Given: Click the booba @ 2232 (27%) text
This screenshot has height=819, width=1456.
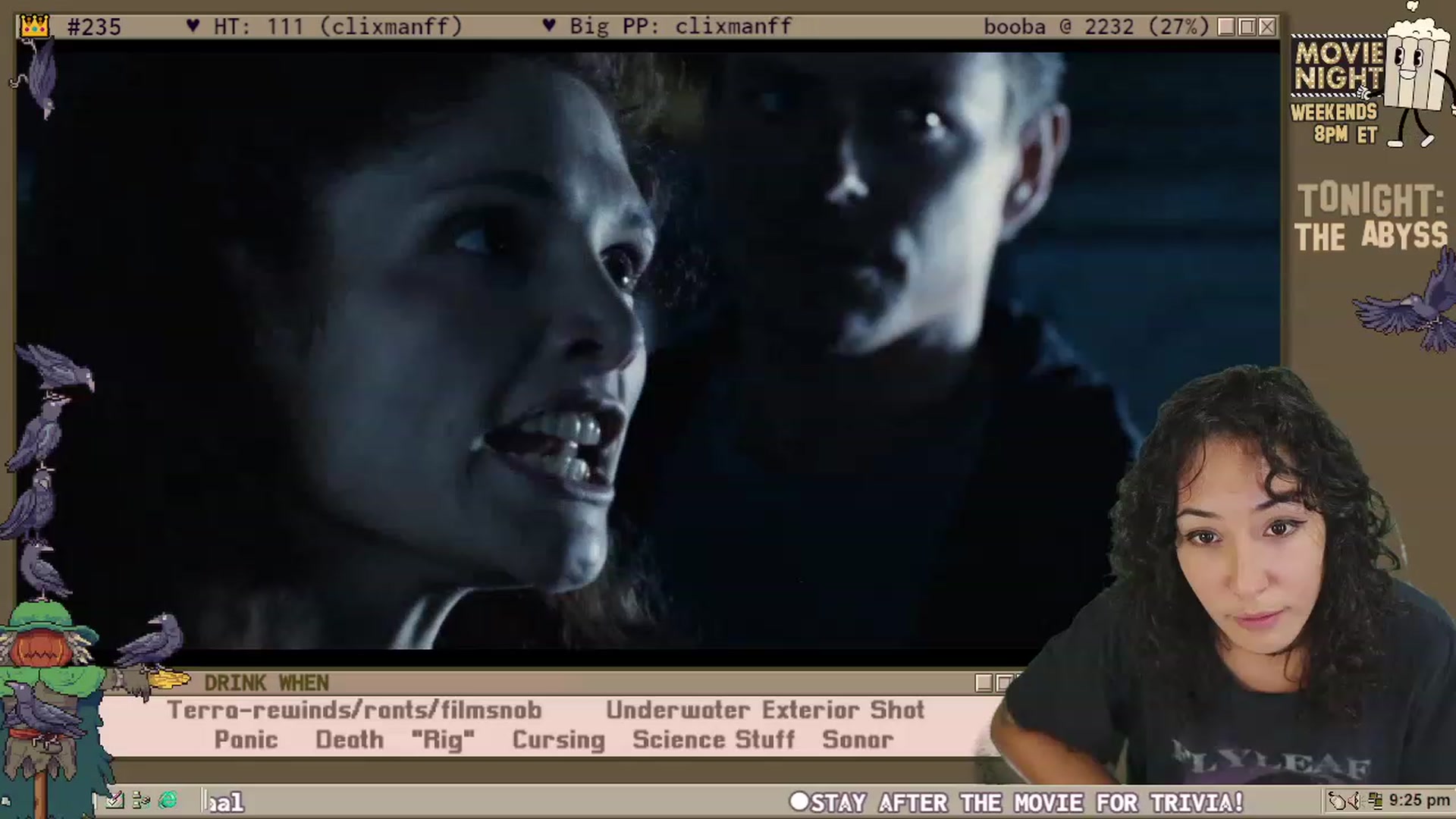Looking at the screenshot, I should 1097,27.
